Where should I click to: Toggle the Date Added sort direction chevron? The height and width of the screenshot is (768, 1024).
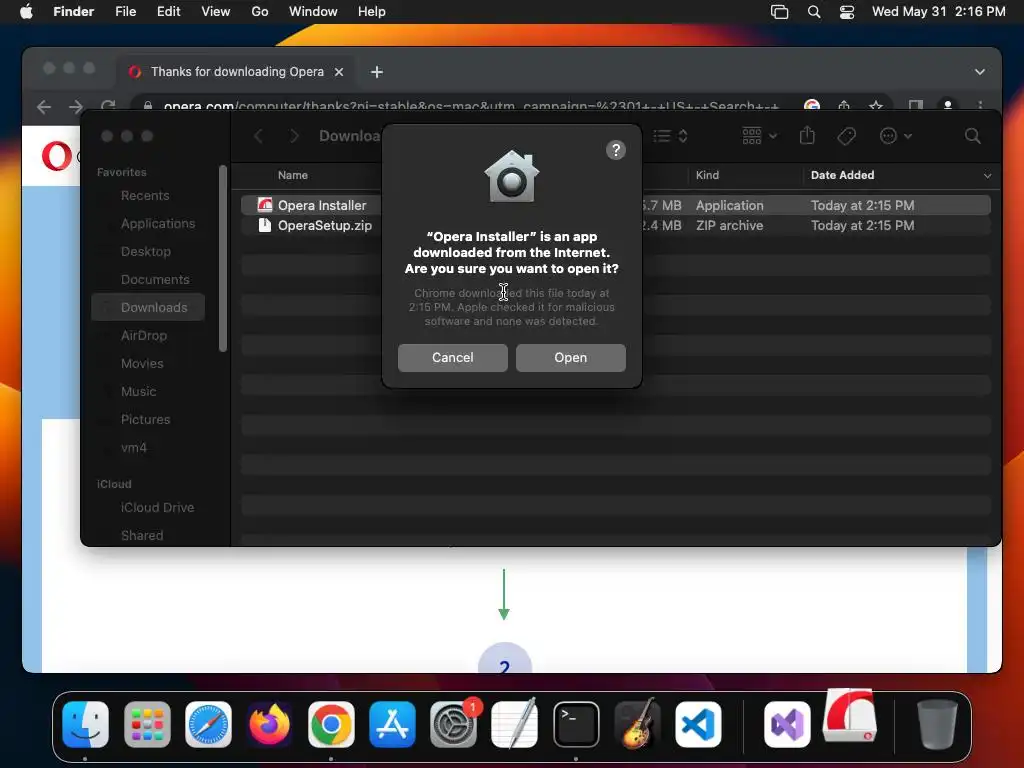coord(987,176)
